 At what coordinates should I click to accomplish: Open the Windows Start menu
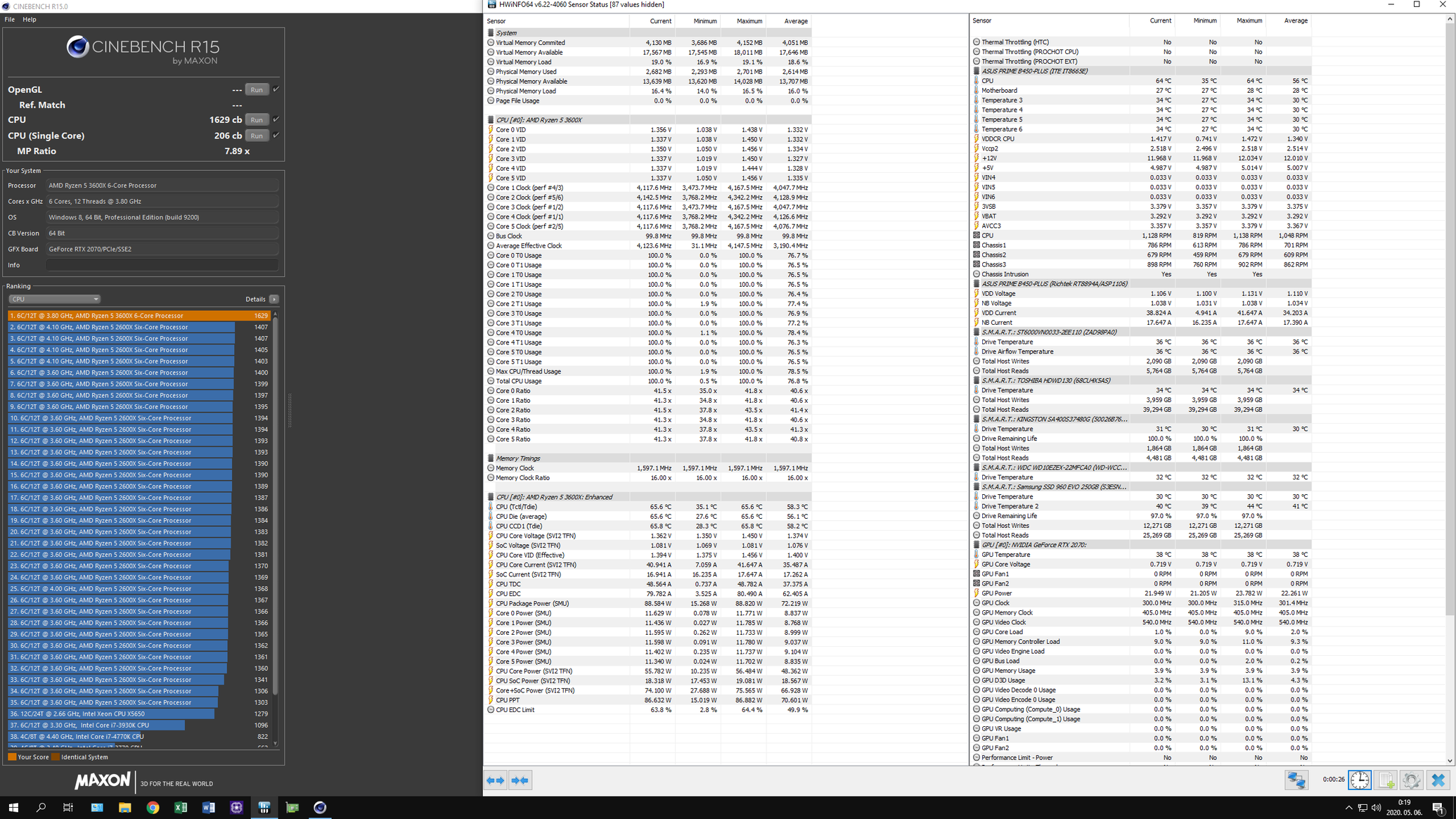pyautogui.click(x=13, y=808)
